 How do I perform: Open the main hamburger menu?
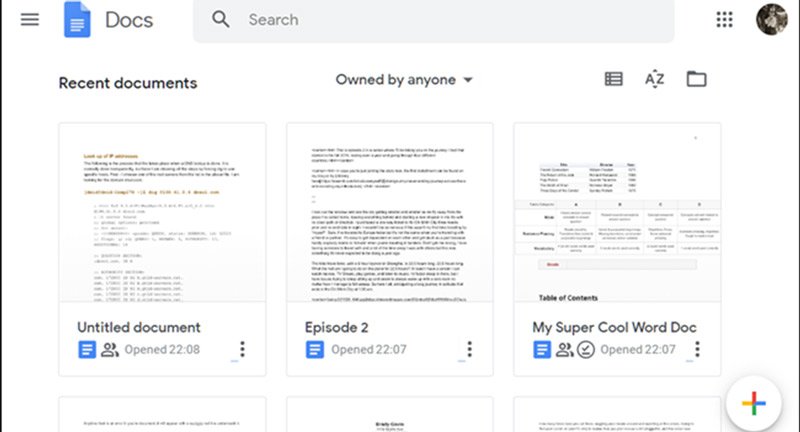30,19
